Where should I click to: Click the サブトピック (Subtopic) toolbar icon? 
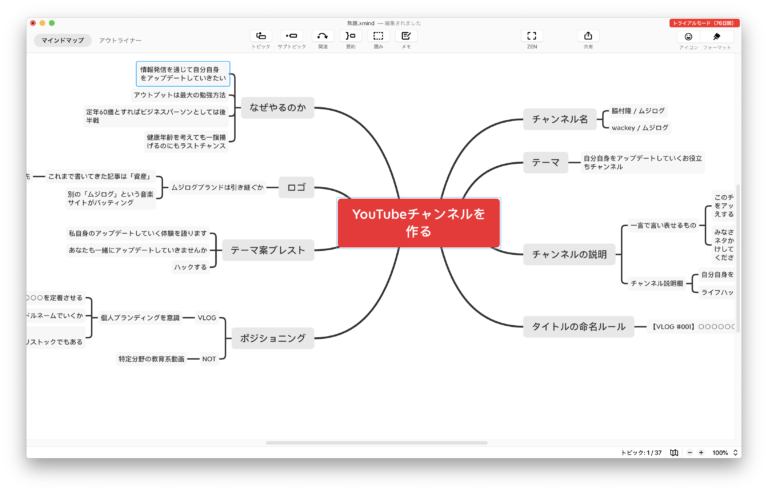pyautogui.click(x=291, y=36)
